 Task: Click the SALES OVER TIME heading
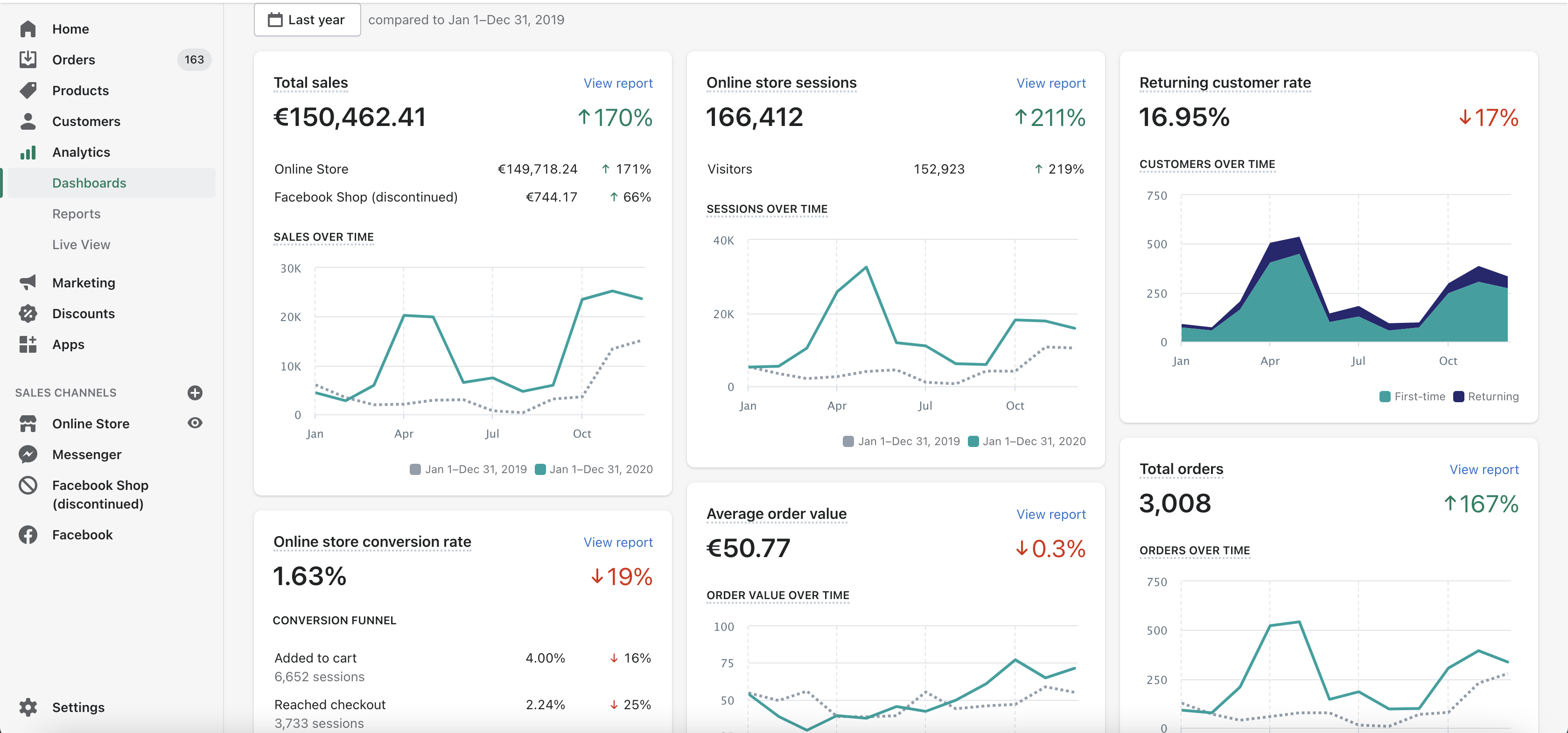tap(323, 237)
